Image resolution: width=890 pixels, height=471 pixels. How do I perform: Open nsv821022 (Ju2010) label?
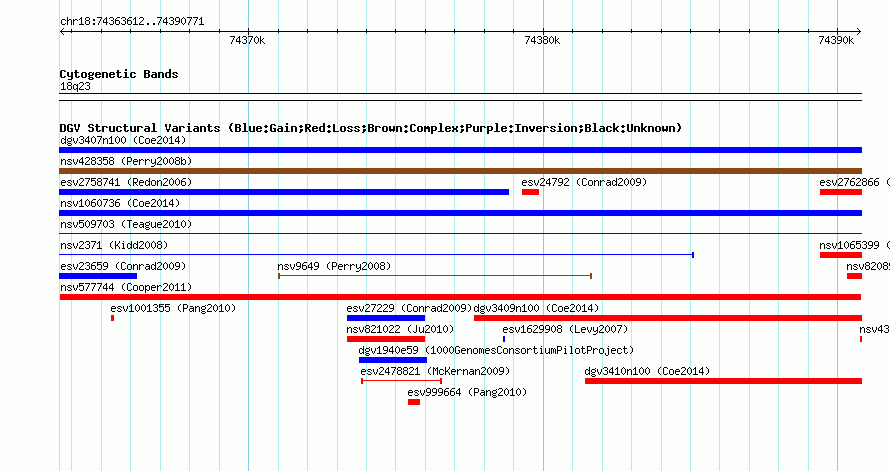point(400,329)
